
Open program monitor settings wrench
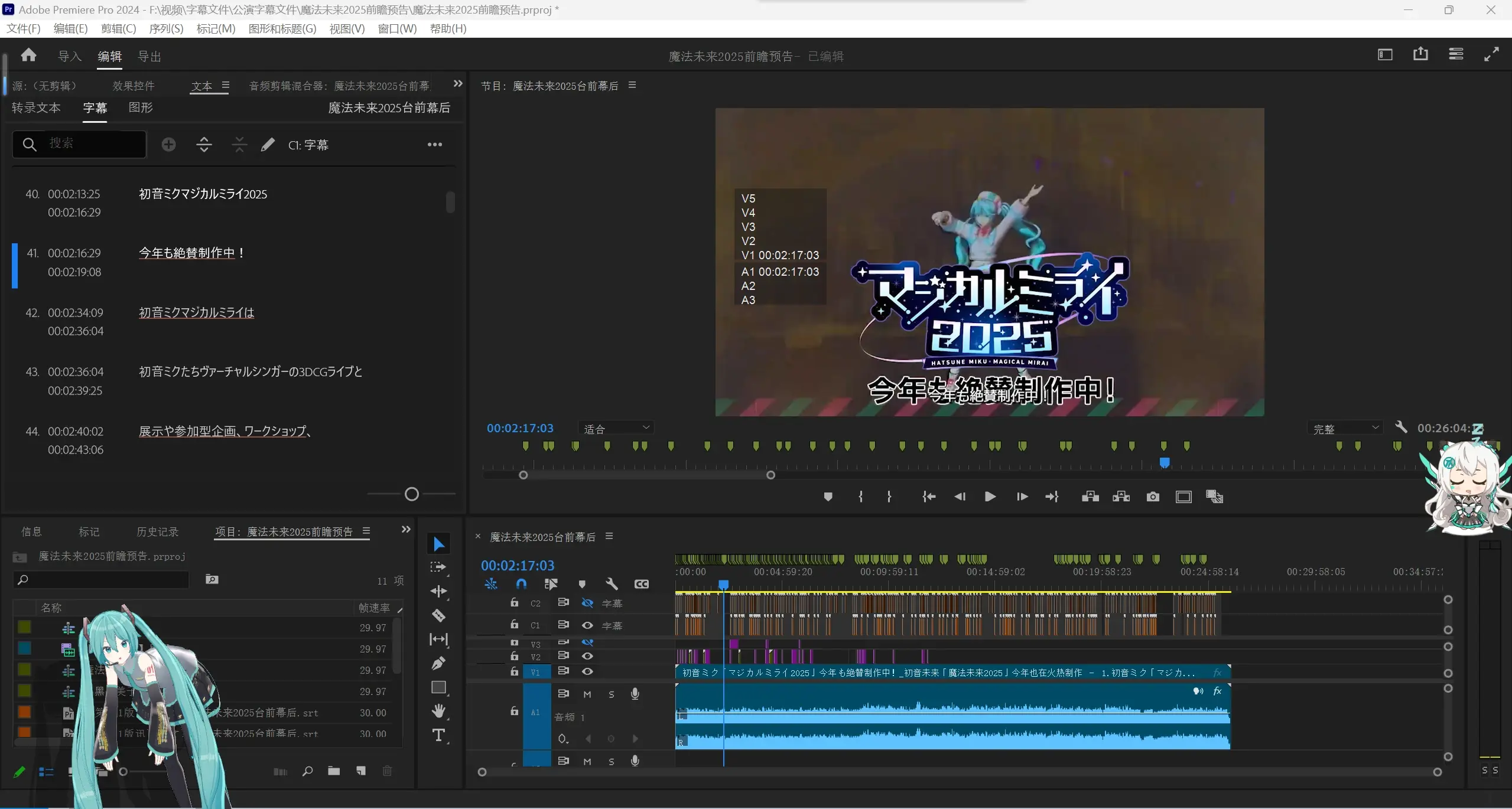1401,427
